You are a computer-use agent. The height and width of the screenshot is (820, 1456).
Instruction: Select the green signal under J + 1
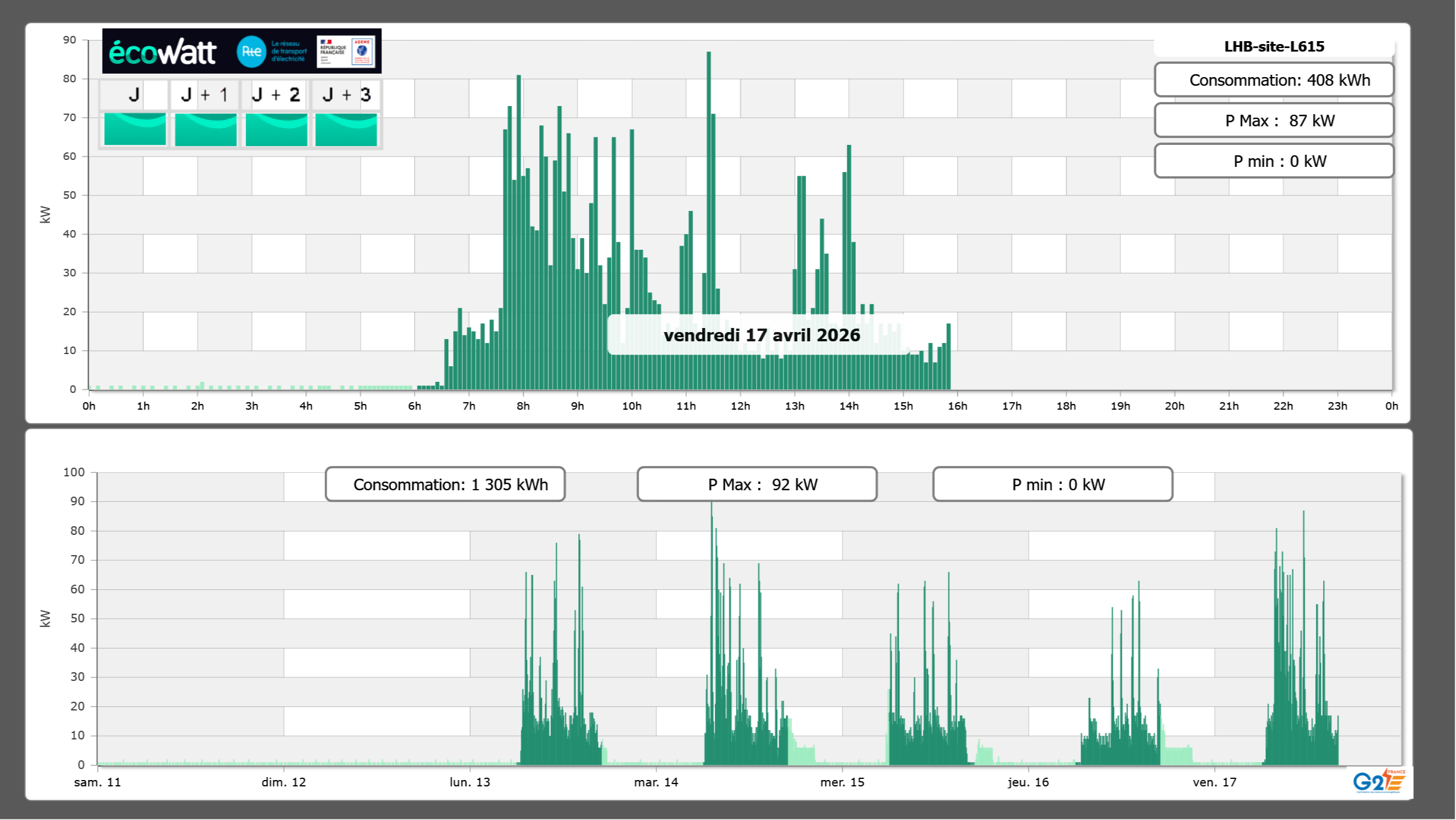click(205, 129)
